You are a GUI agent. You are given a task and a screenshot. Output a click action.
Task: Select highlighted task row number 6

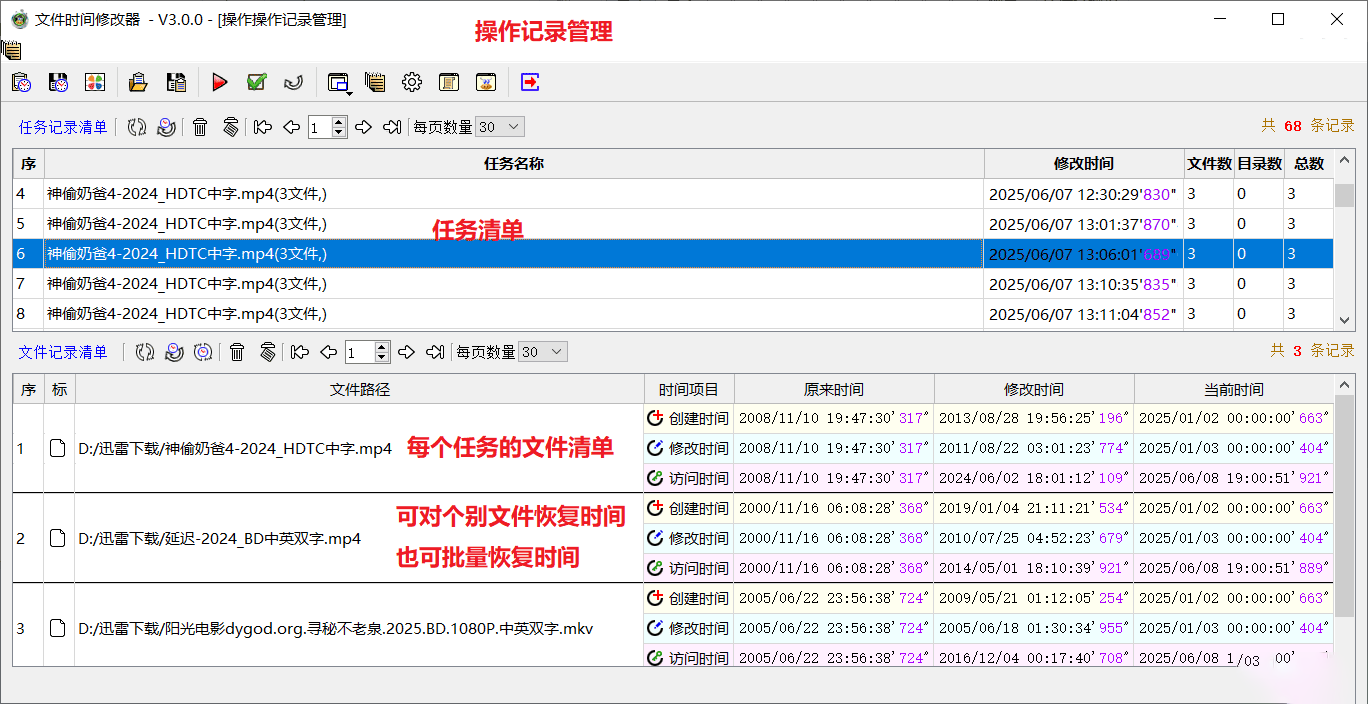[673, 254]
